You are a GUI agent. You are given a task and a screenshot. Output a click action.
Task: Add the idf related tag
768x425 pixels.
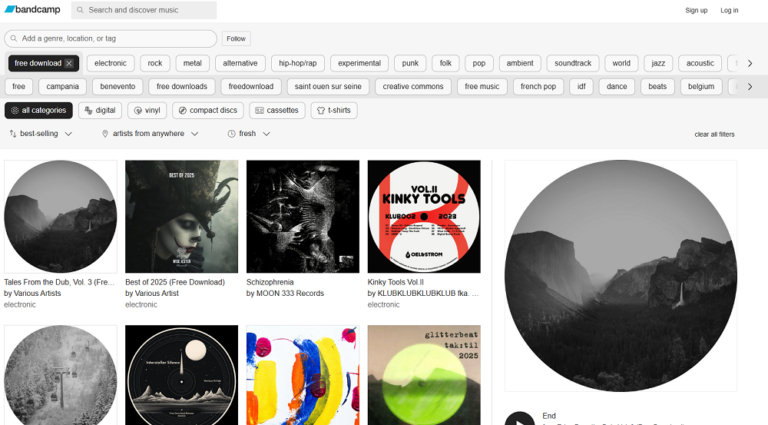point(581,87)
